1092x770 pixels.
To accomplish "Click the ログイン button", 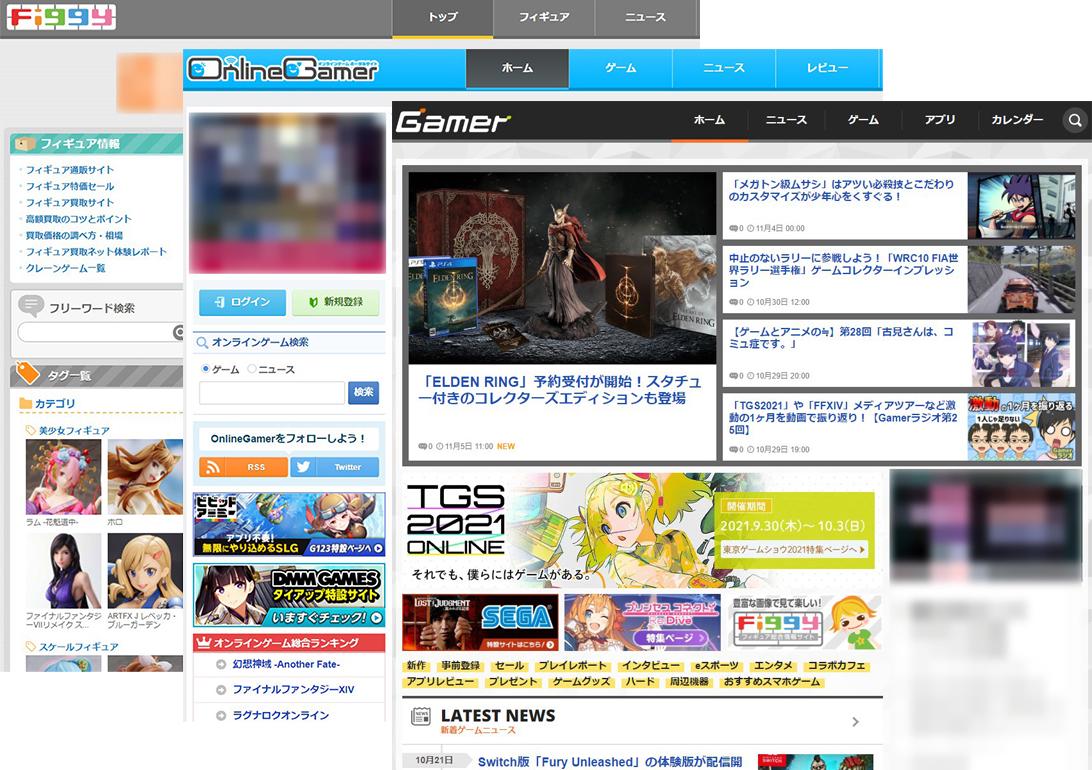I will click(x=242, y=302).
